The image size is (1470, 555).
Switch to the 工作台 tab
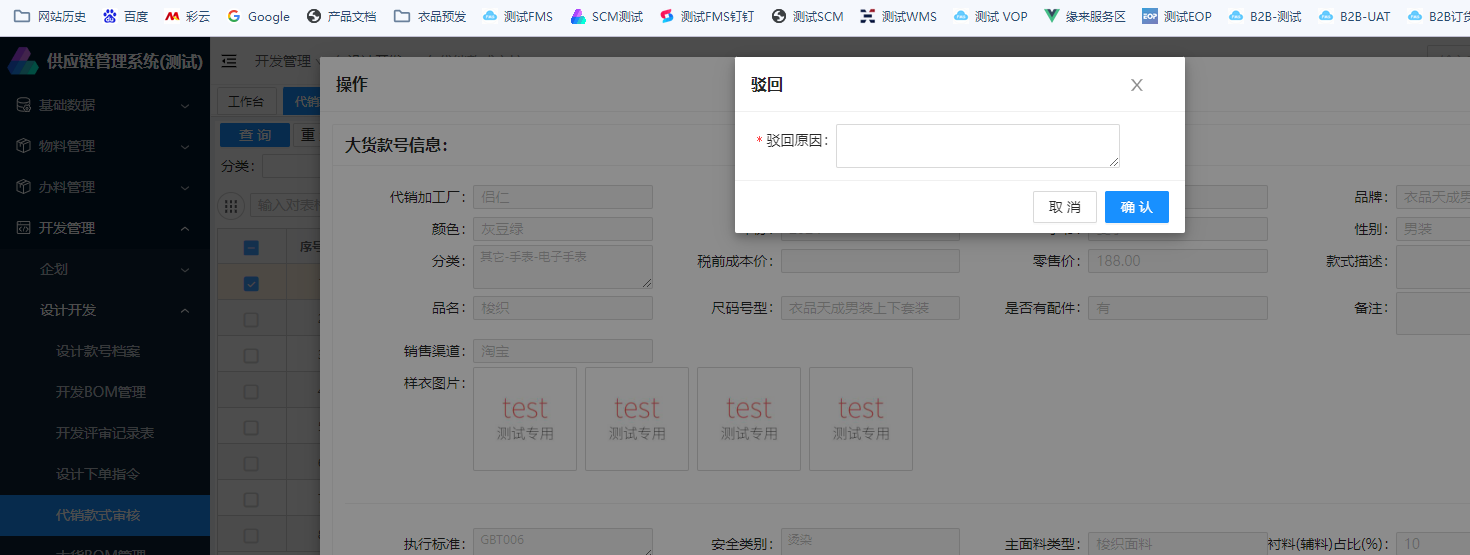246,101
